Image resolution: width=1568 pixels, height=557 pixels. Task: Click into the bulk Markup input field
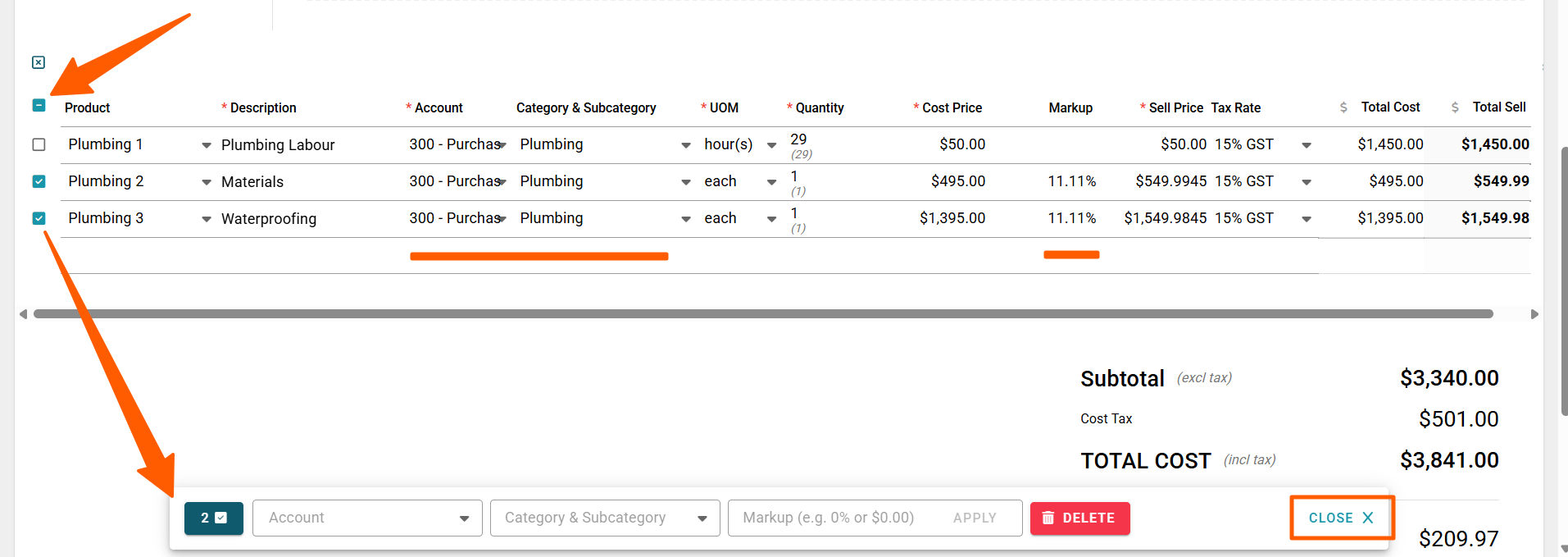click(x=832, y=518)
